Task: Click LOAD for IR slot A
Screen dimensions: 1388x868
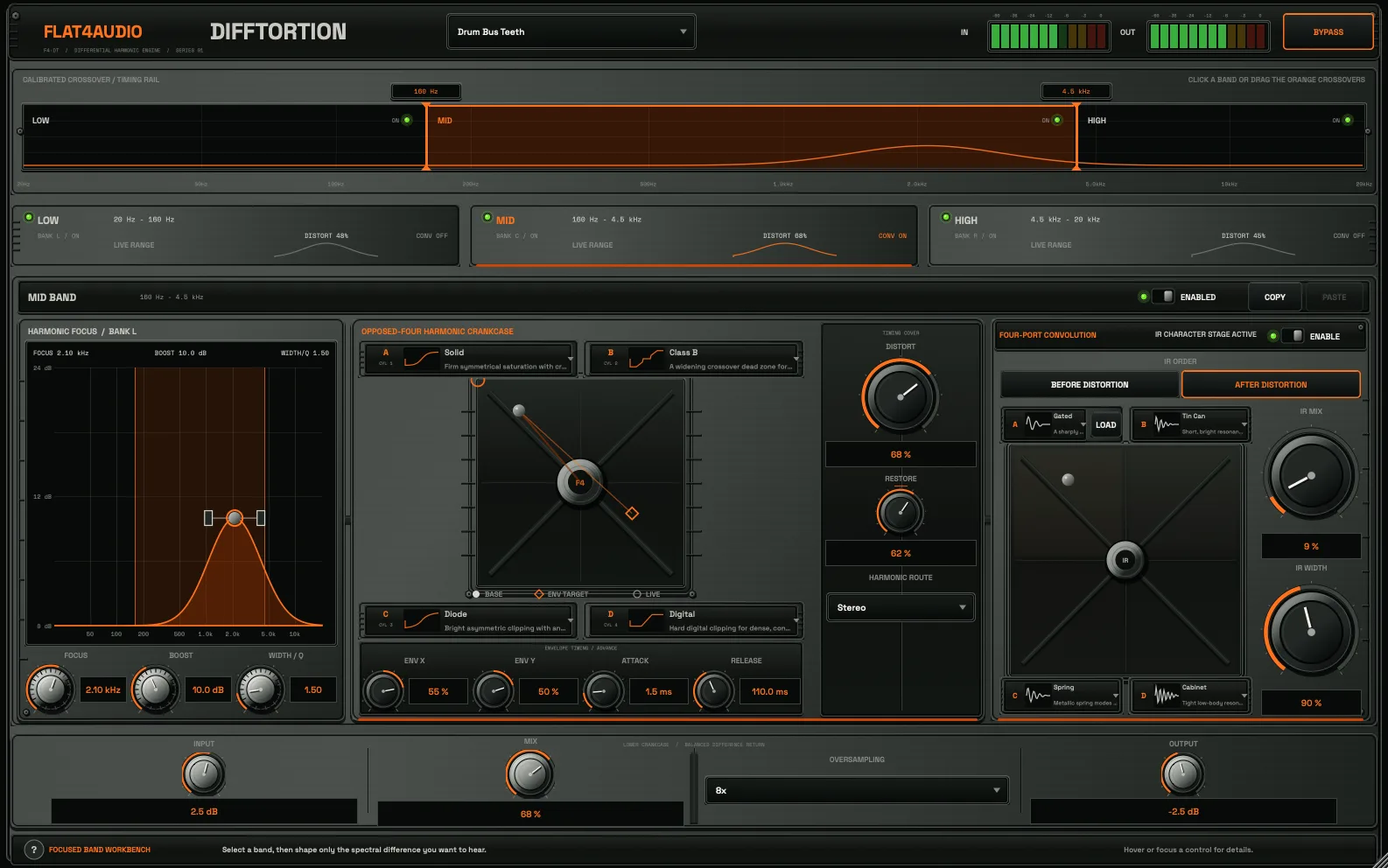Action: [1105, 425]
